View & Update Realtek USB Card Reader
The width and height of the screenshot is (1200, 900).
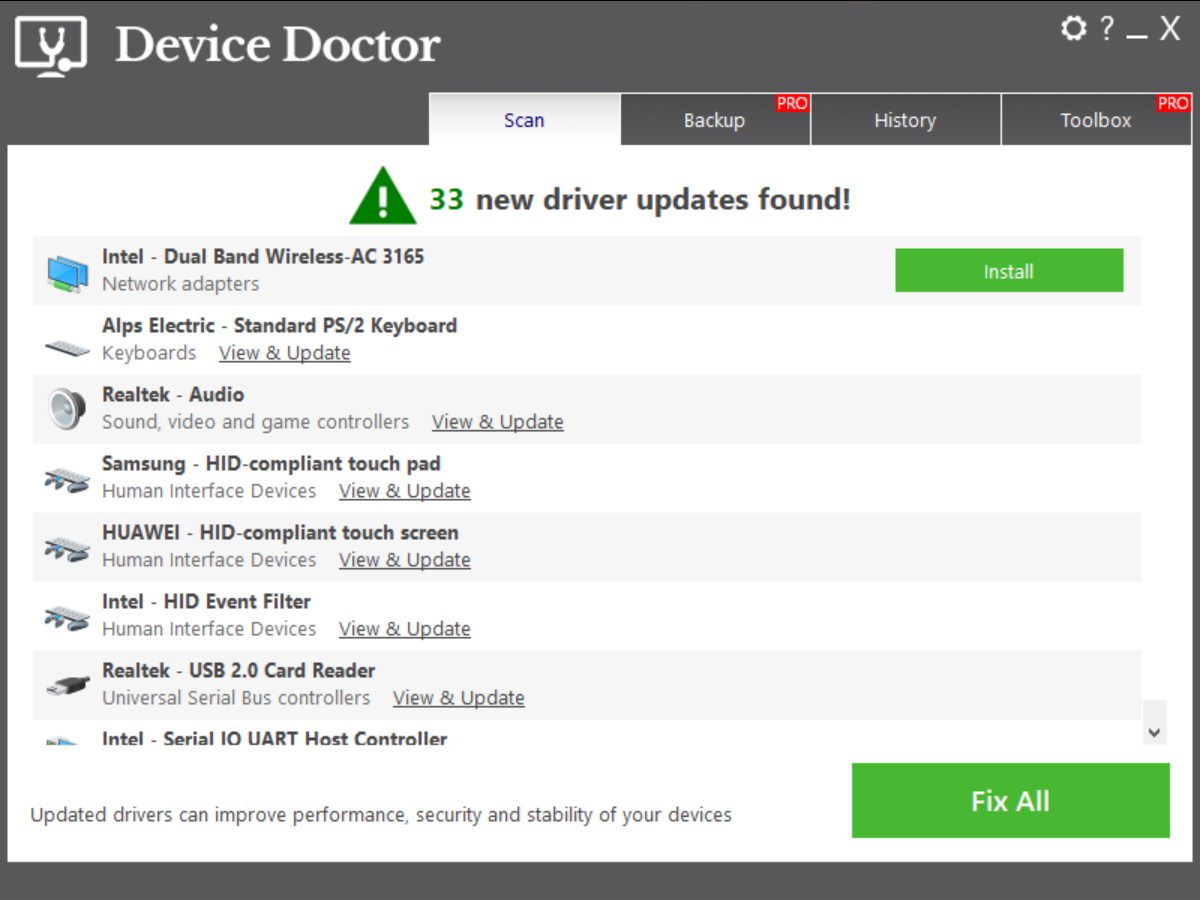coord(459,698)
